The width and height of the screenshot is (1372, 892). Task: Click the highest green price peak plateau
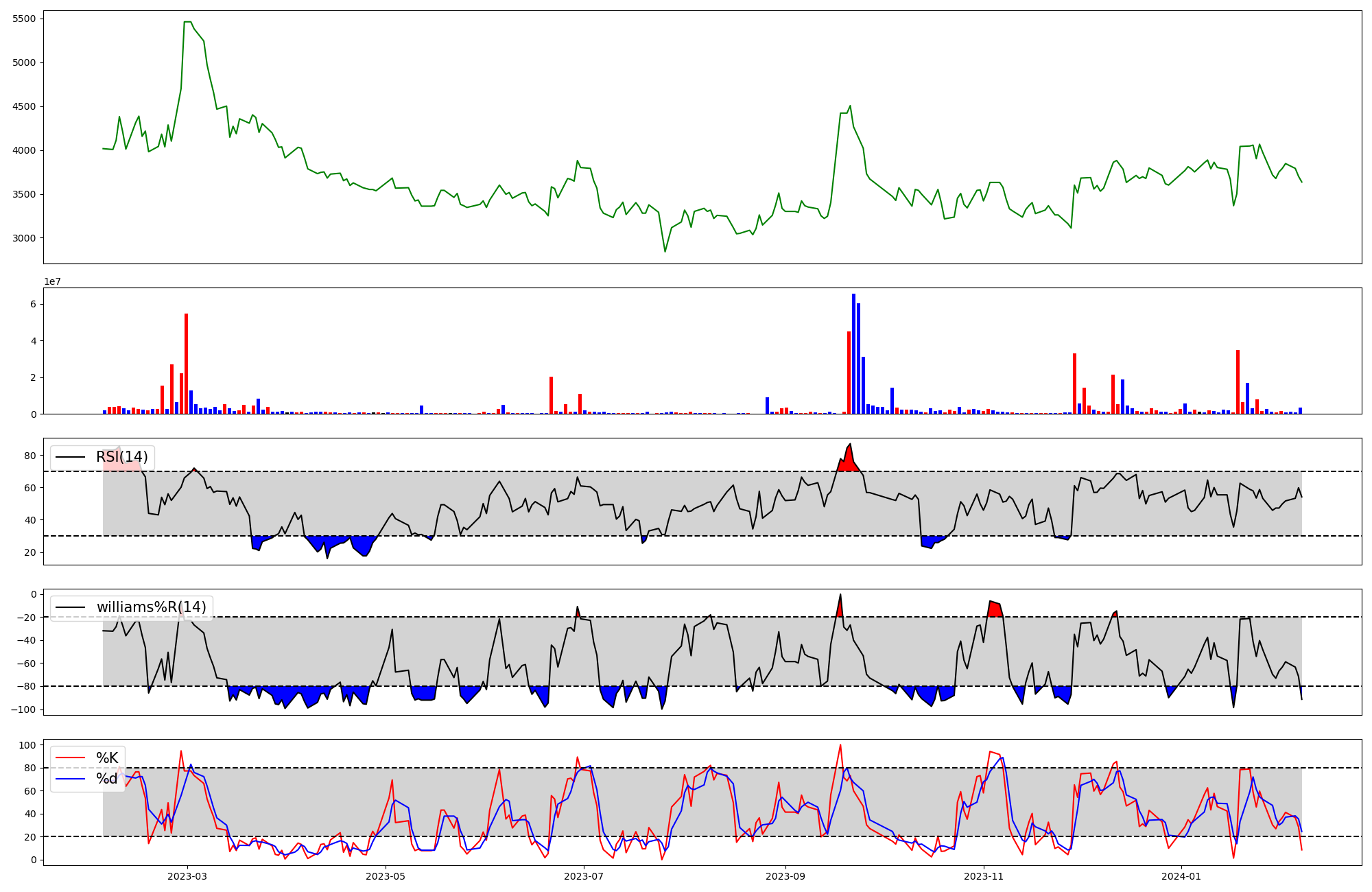[x=187, y=22]
